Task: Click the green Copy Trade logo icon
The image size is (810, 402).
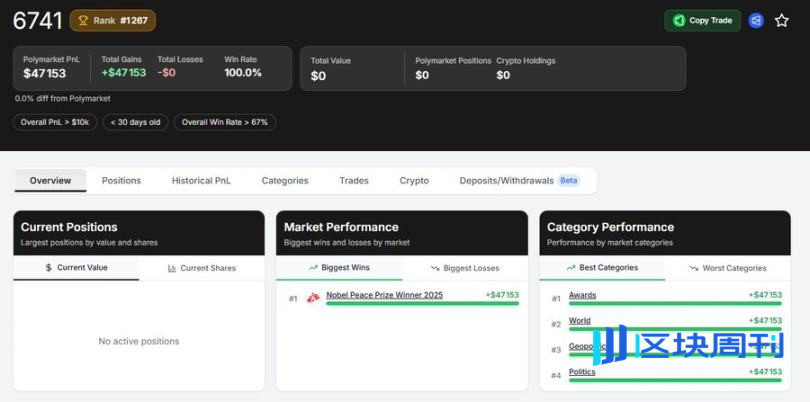Action: [x=679, y=20]
